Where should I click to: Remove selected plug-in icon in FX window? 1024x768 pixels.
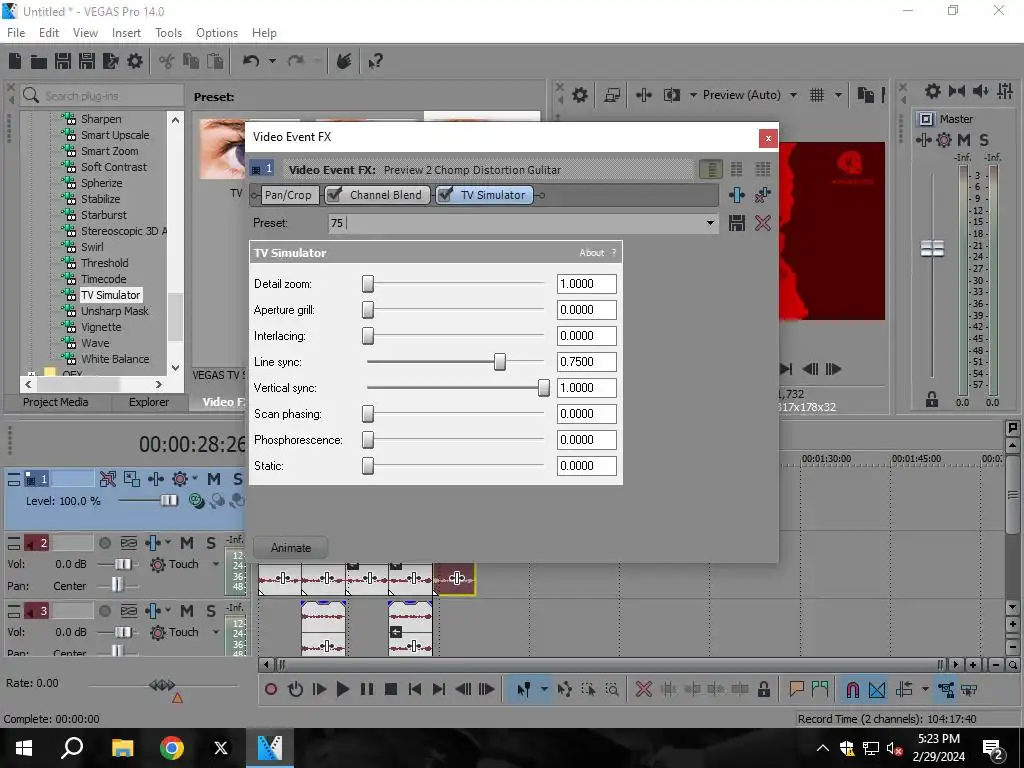(x=762, y=195)
